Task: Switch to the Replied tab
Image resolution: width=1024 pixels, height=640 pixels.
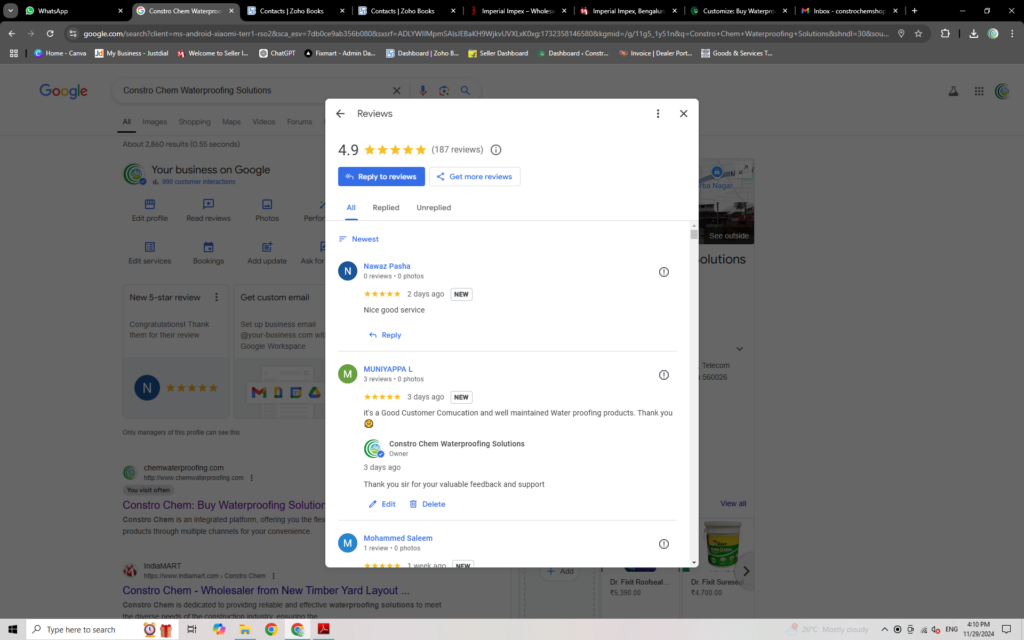Action: pos(385,208)
